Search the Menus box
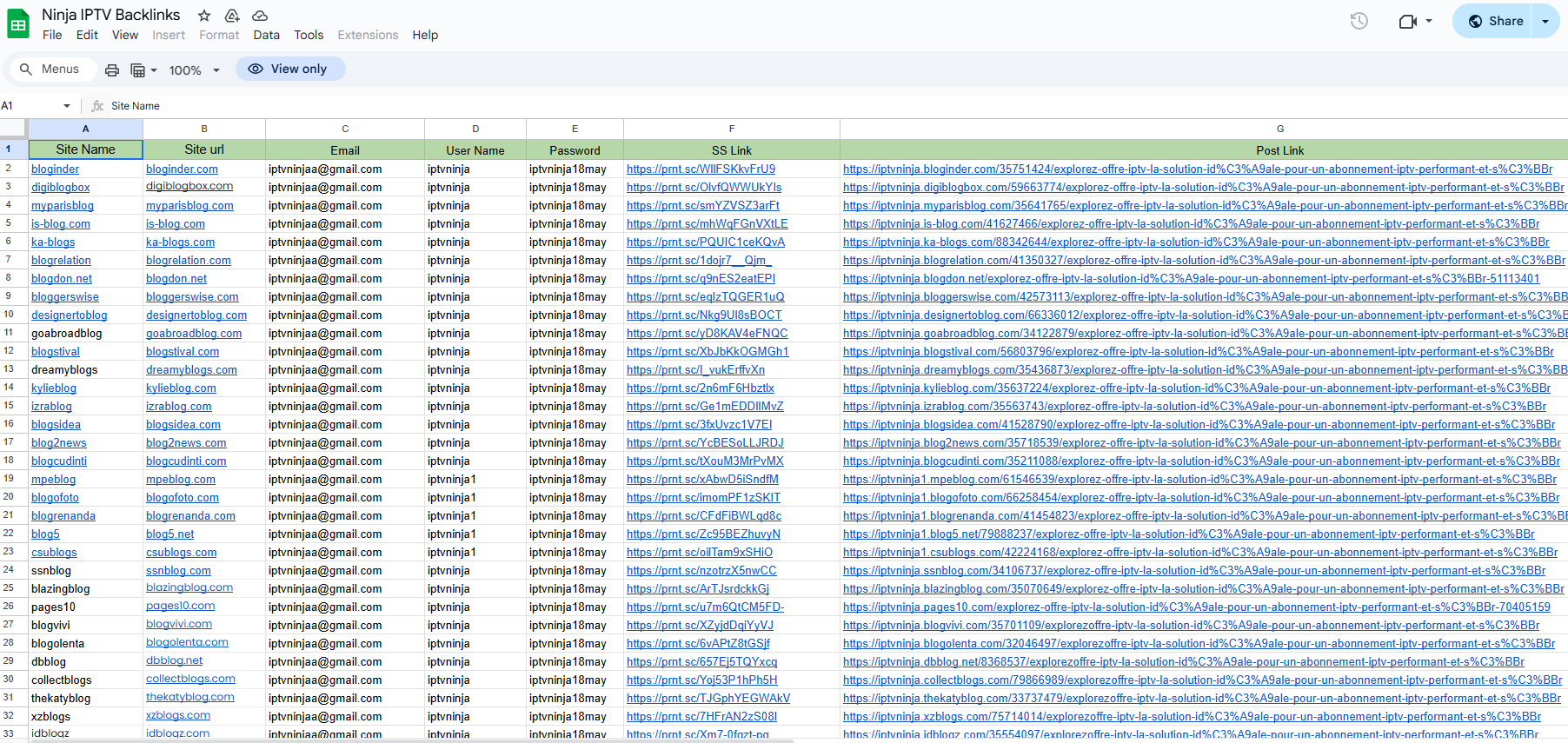Image resolution: width=1568 pixels, height=743 pixels. tap(50, 69)
